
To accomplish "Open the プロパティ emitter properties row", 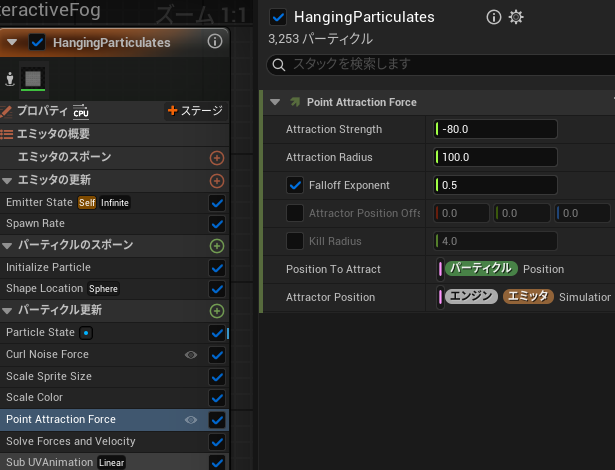I will pos(42,111).
